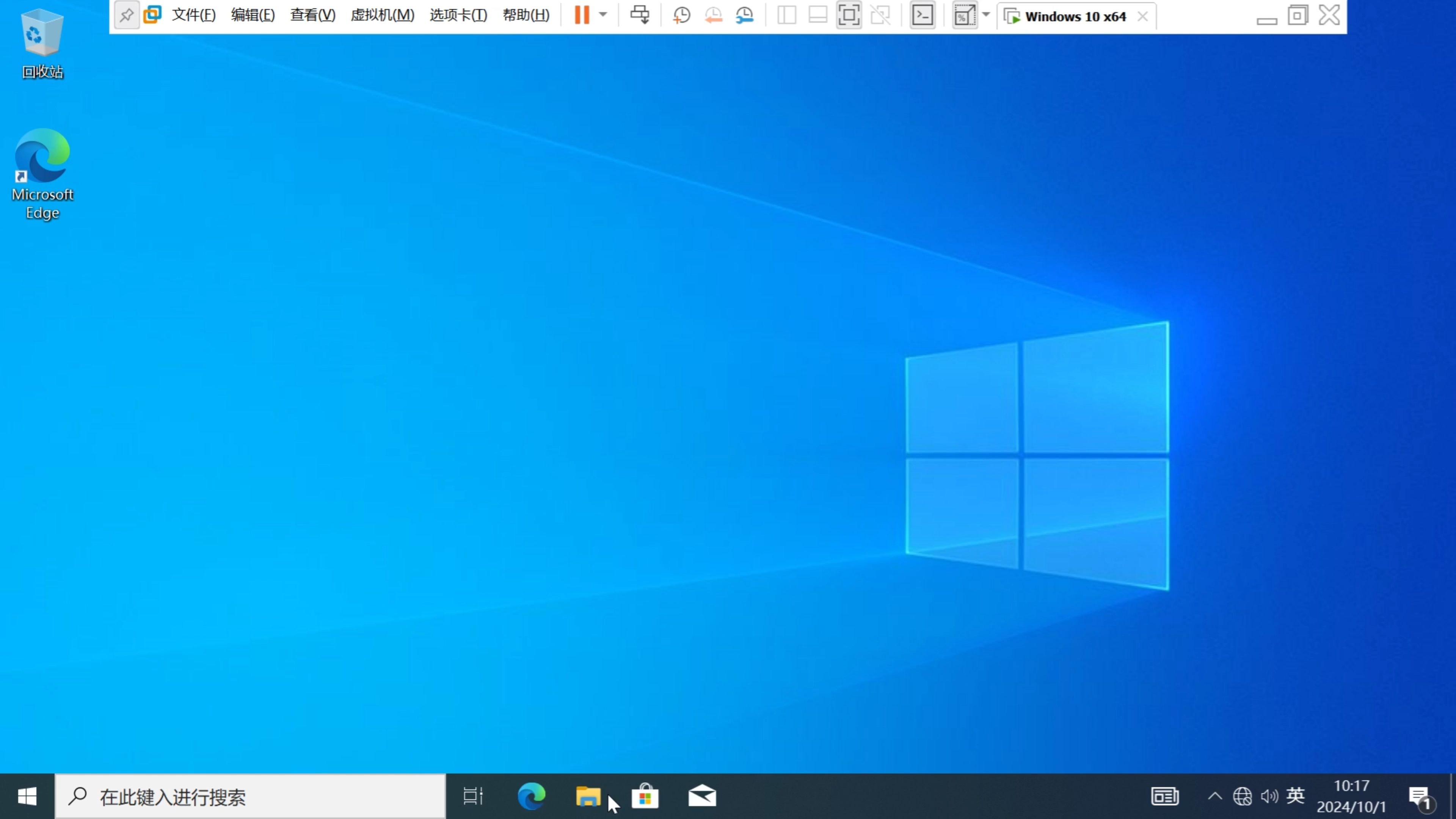Open network status globe icon
The image size is (1456, 819).
(x=1243, y=796)
